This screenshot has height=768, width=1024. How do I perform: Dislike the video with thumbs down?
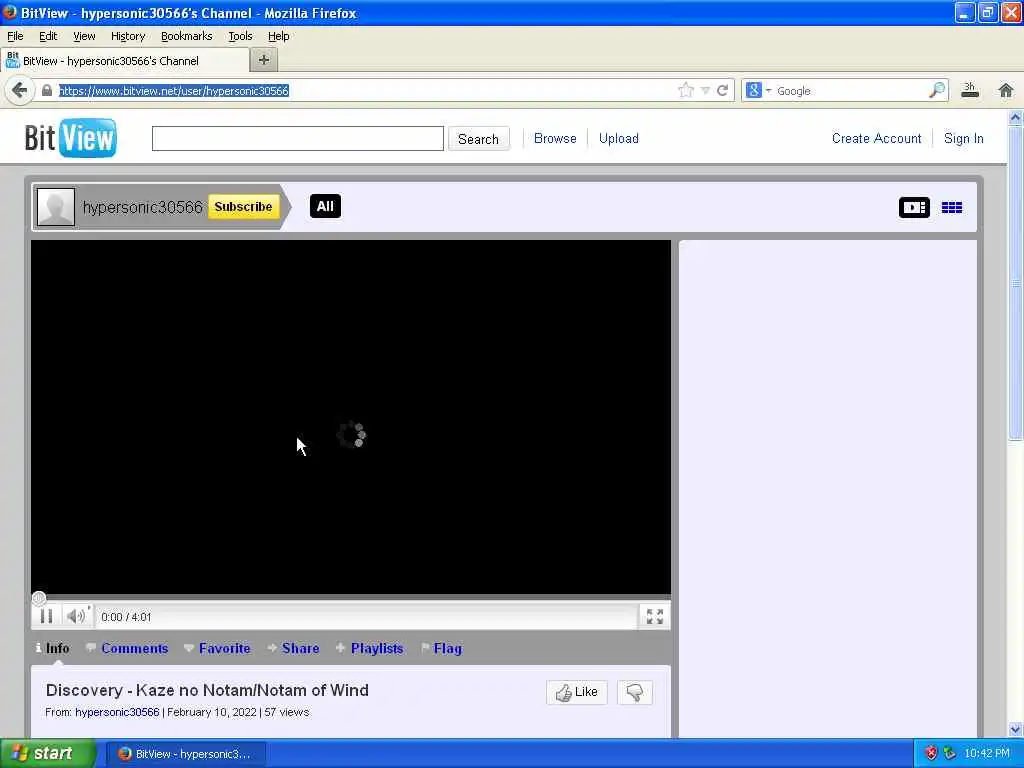[x=635, y=692]
